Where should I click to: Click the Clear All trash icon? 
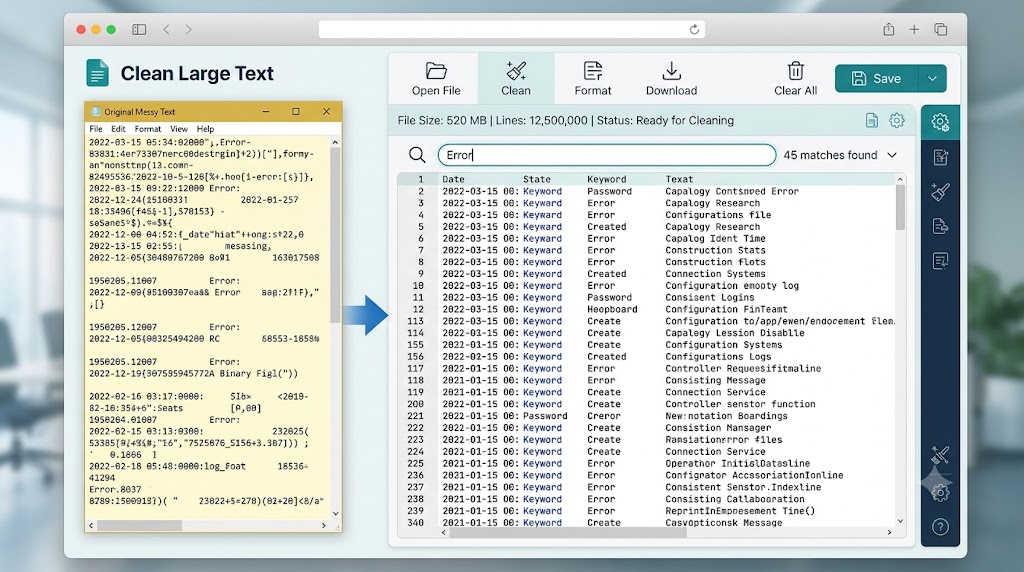click(x=795, y=71)
